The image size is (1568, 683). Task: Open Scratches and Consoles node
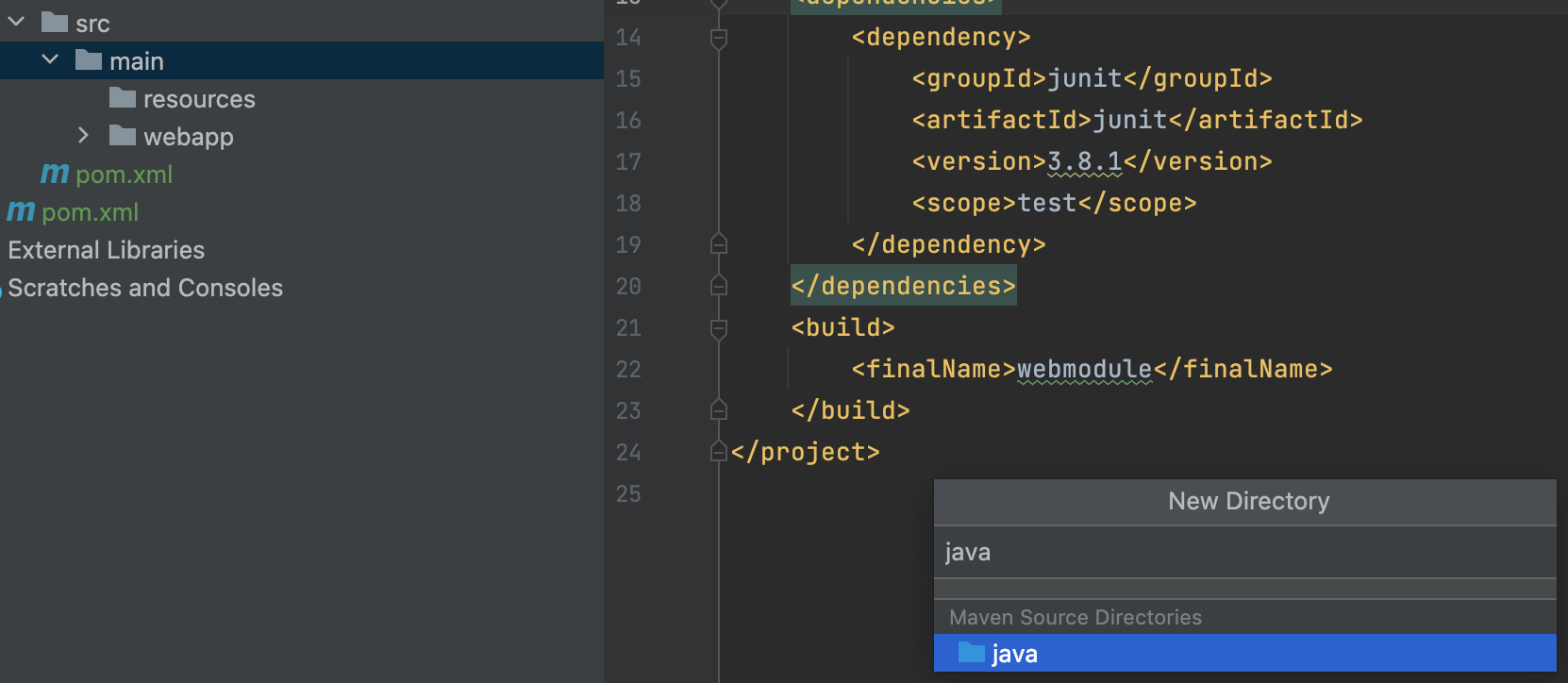[x=145, y=288]
